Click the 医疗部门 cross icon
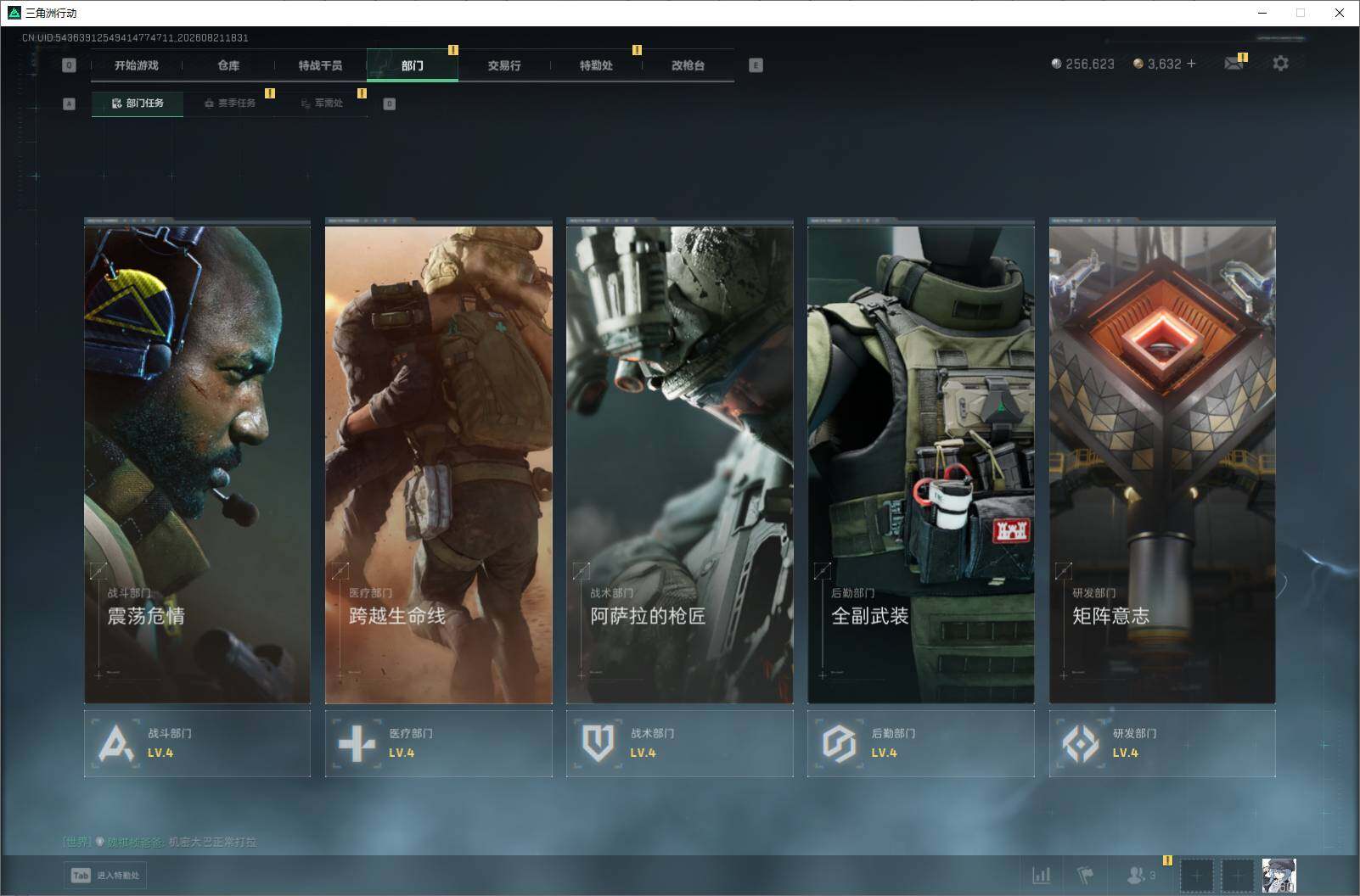 [357, 743]
